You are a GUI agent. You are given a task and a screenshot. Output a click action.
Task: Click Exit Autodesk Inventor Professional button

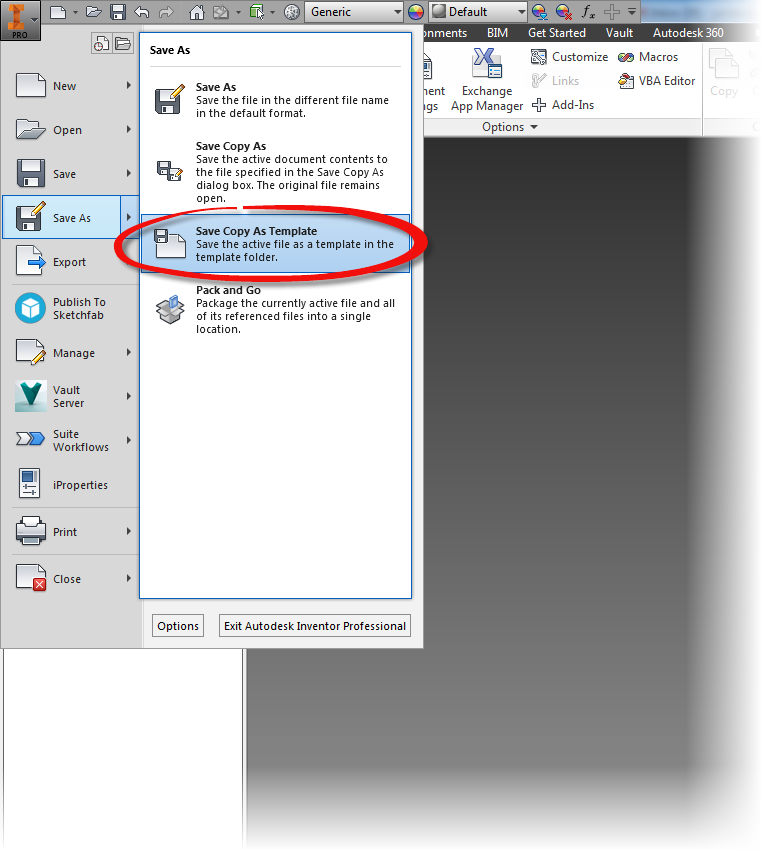pyautogui.click(x=315, y=626)
